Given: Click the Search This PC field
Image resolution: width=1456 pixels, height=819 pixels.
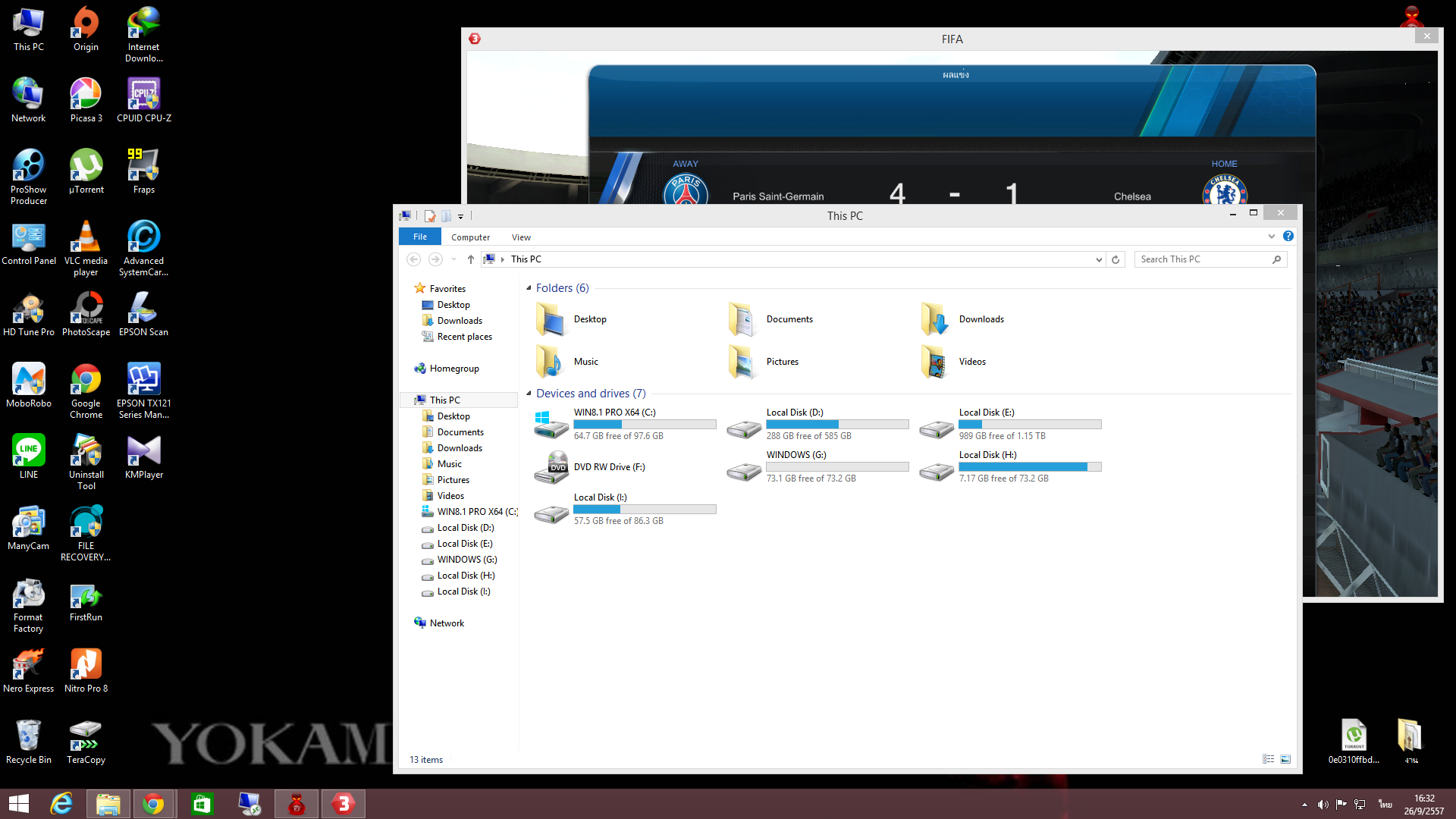Looking at the screenshot, I should pyautogui.click(x=1202, y=259).
